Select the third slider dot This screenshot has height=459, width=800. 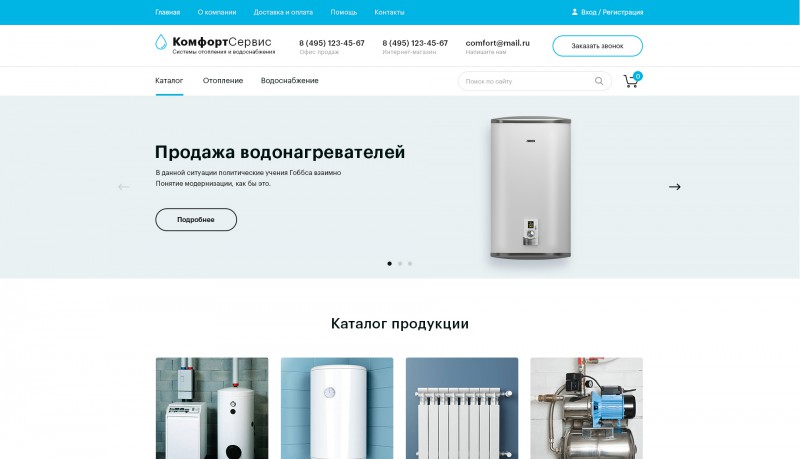click(410, 264)
